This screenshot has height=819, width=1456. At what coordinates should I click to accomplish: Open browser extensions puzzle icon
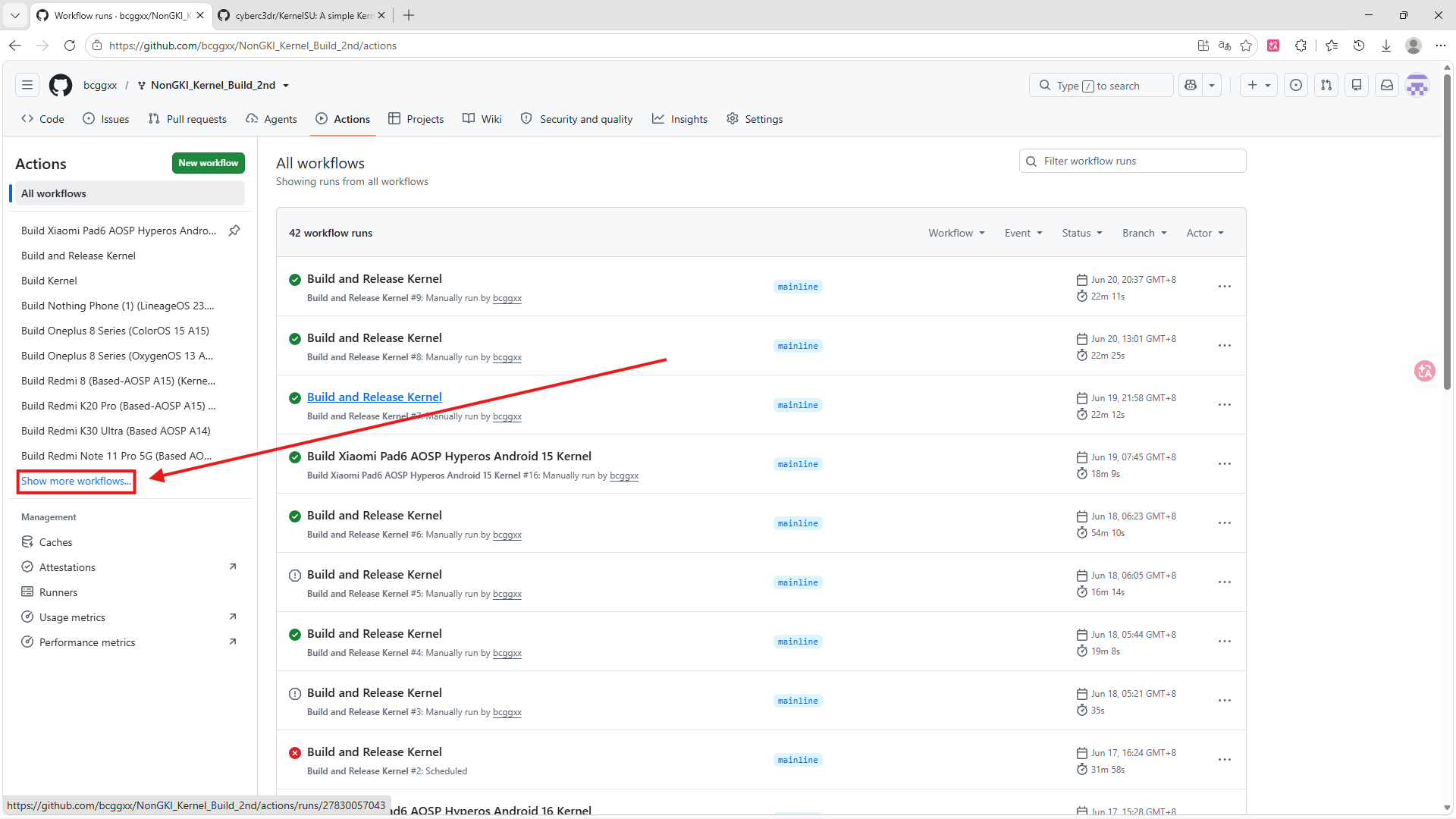[1301, 45]
